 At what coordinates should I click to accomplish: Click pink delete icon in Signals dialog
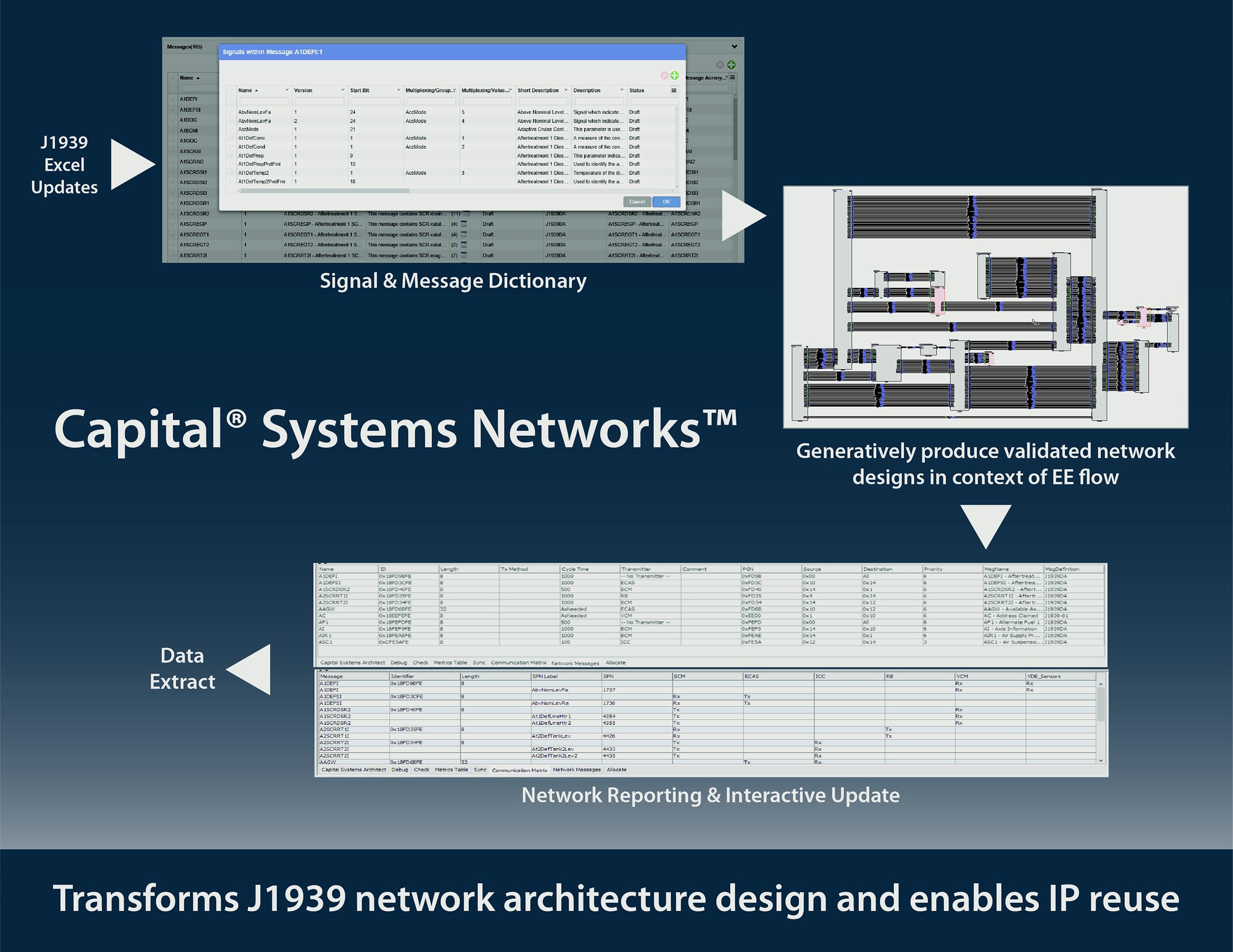coord(664,75)
